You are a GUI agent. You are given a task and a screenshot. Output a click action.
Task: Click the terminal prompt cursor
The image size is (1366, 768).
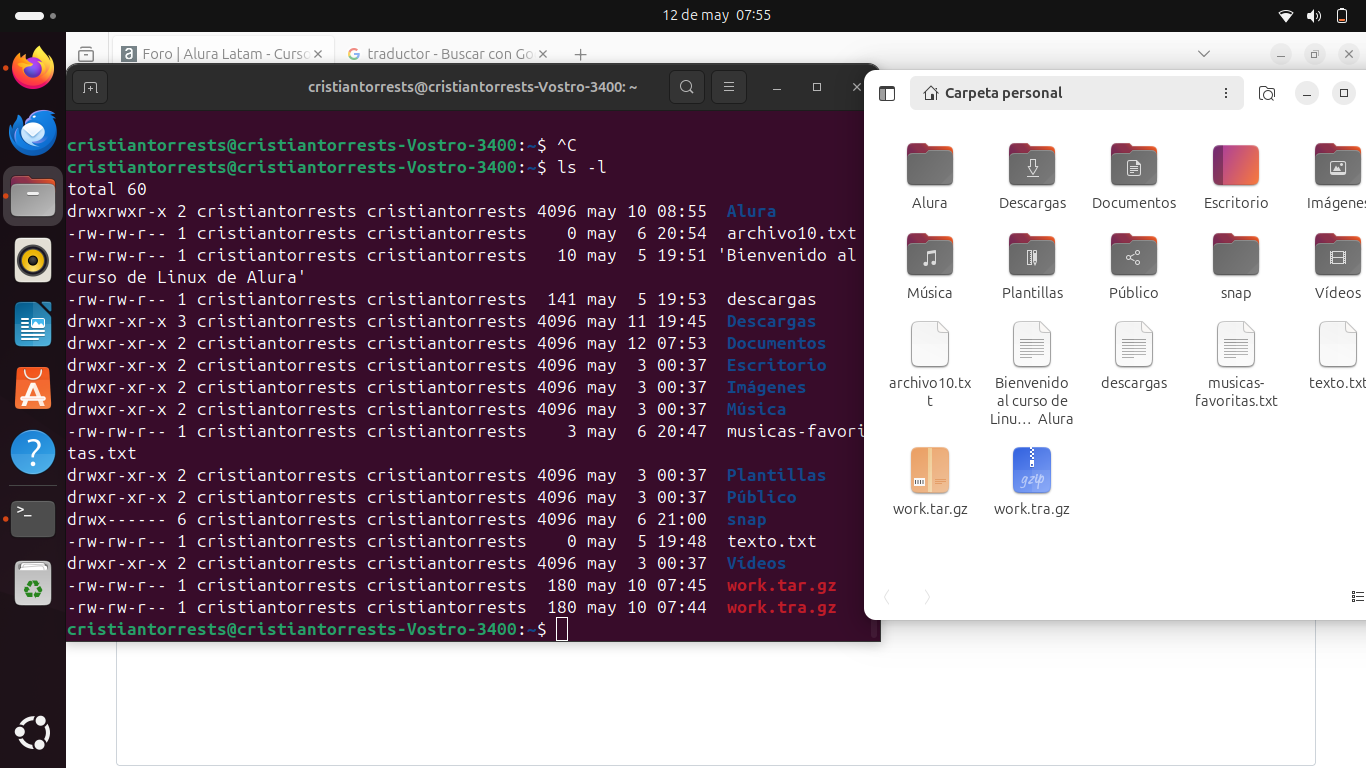pos(562,629)
